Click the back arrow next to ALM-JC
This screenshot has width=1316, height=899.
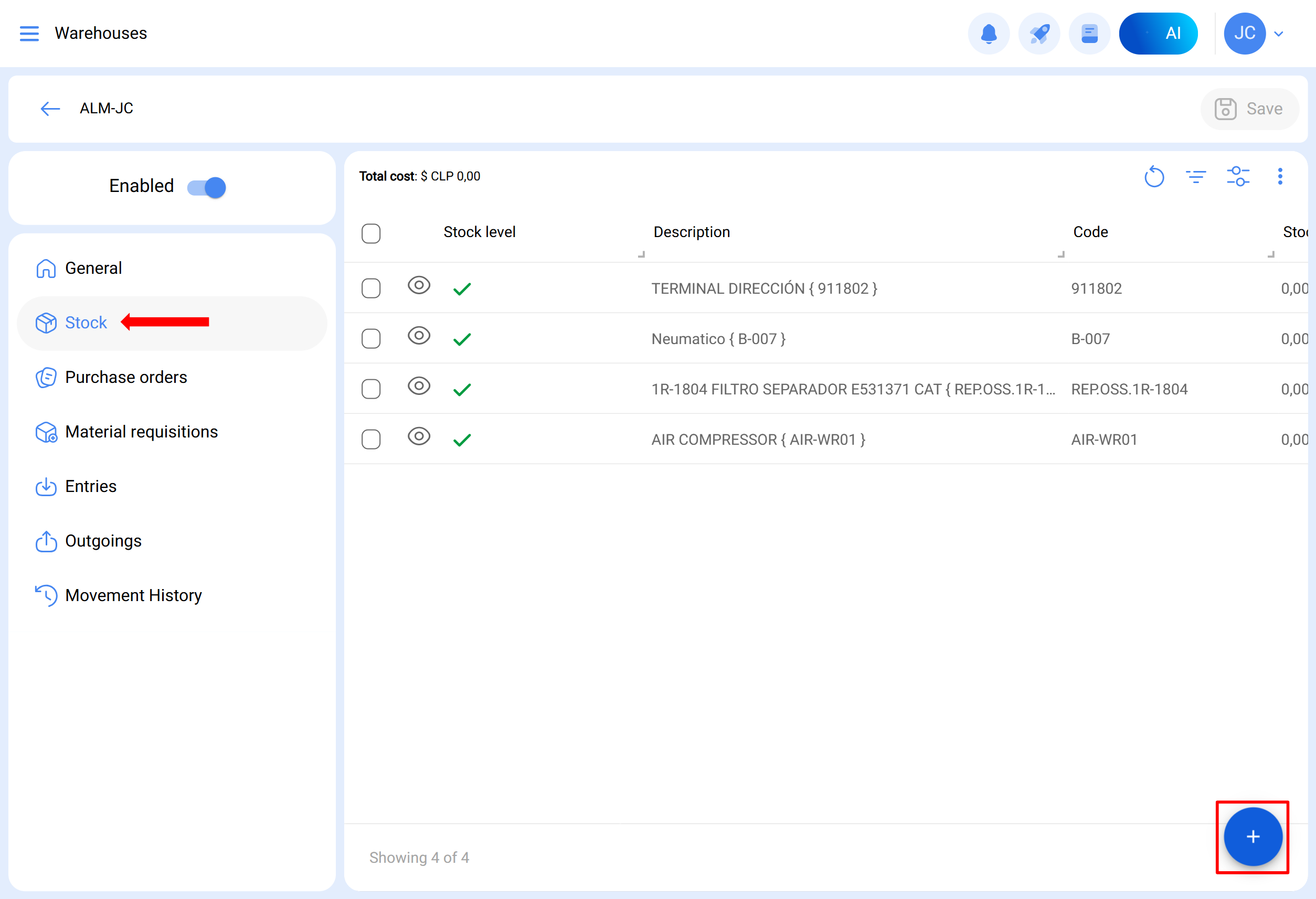pyautogui.click(x=50, y=108)
